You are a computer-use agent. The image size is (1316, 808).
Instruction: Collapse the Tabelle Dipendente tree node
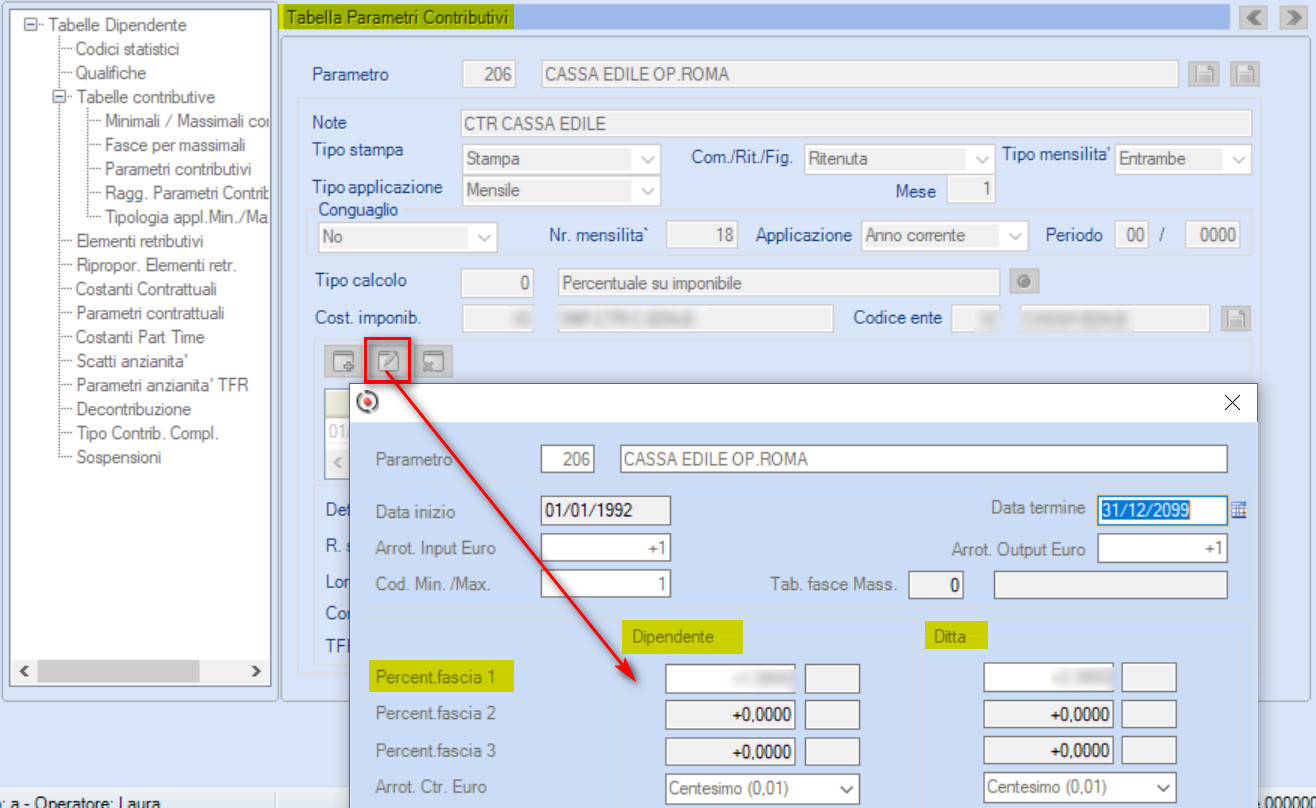coord(30,25)
